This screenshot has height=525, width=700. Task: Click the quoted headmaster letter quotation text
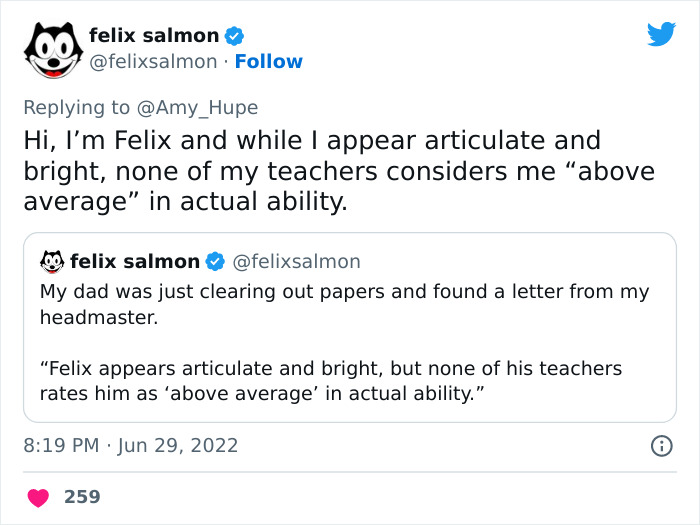[x=330, y=381]
